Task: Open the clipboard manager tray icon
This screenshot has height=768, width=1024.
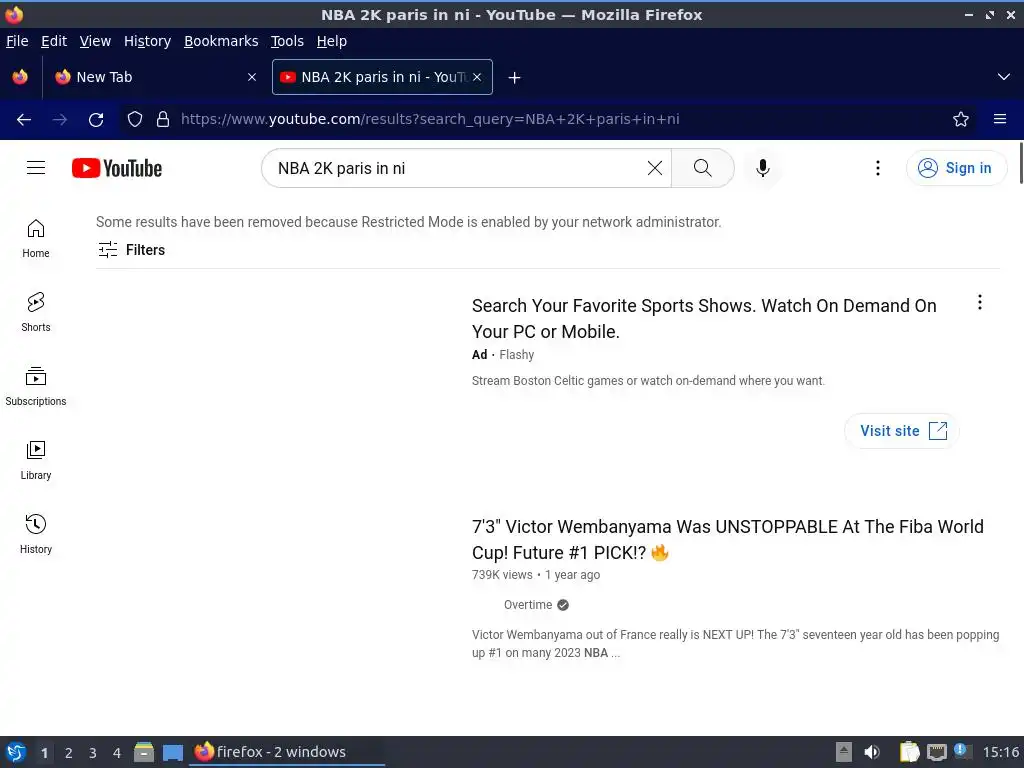Action: point(909,752)
